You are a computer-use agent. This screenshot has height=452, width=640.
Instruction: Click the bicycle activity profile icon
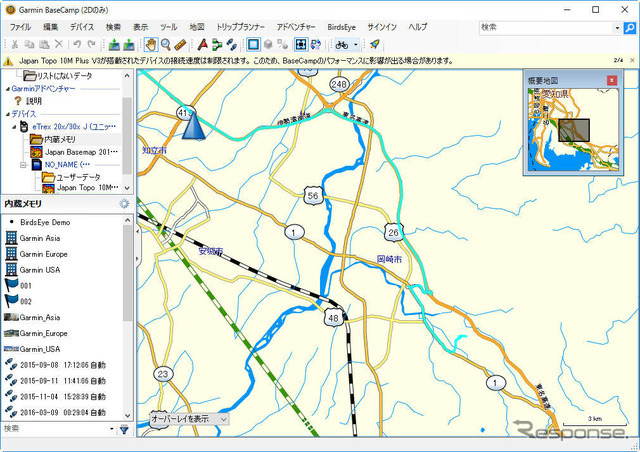342,44
